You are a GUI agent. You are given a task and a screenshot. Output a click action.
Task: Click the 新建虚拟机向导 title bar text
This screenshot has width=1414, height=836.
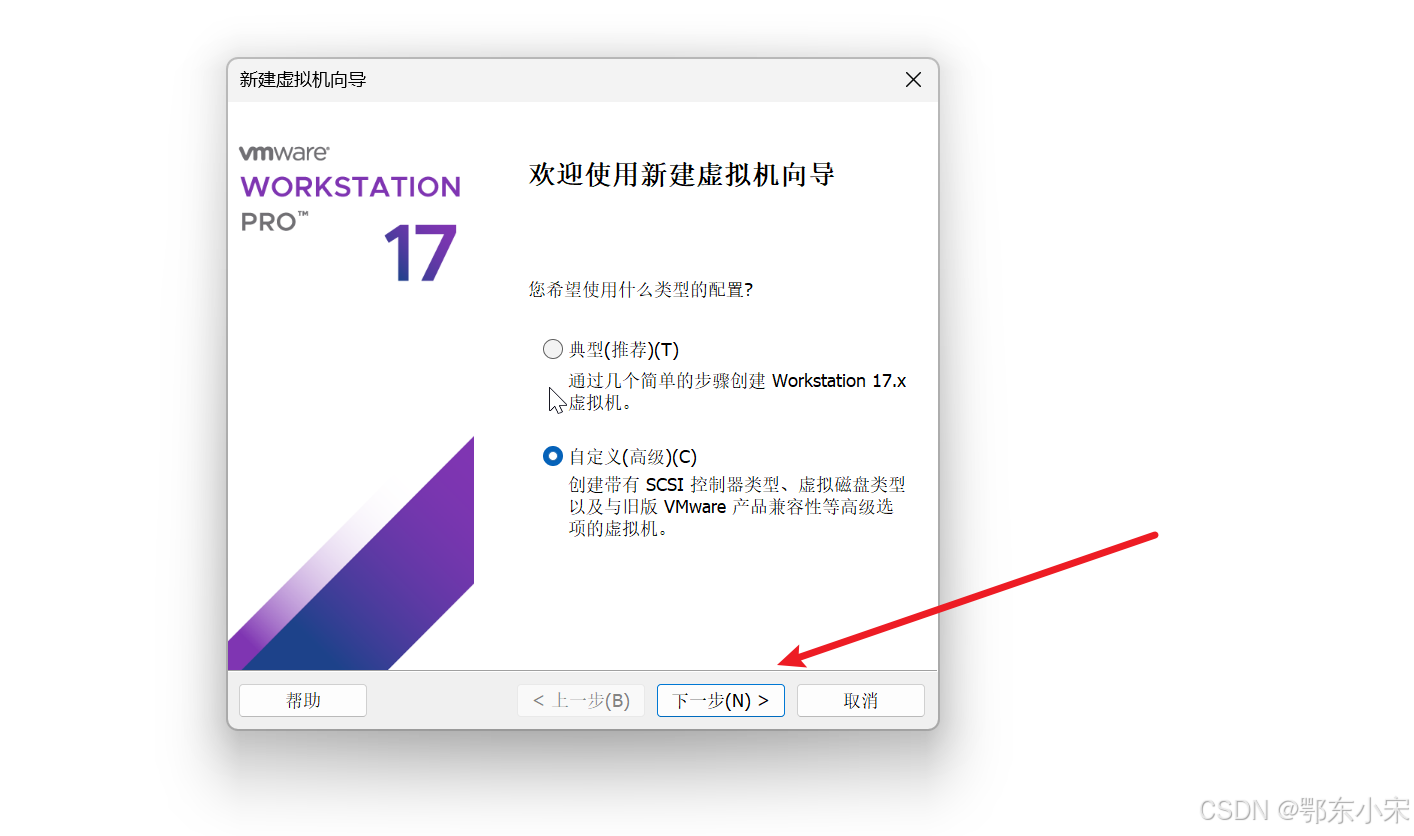[x=303, y=80]
